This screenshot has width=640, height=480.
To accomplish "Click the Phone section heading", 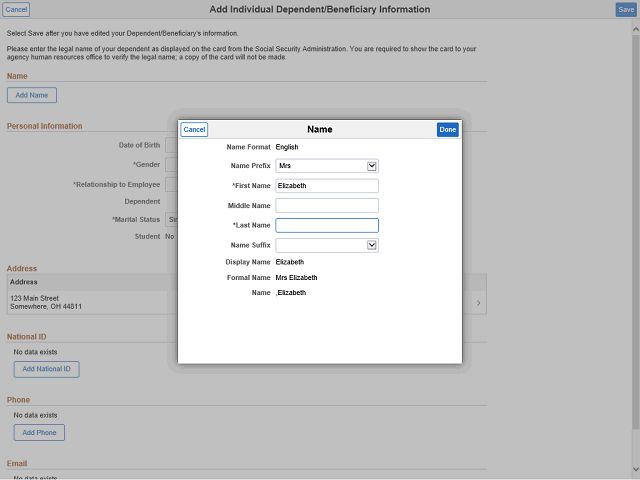I will [18, 400].
